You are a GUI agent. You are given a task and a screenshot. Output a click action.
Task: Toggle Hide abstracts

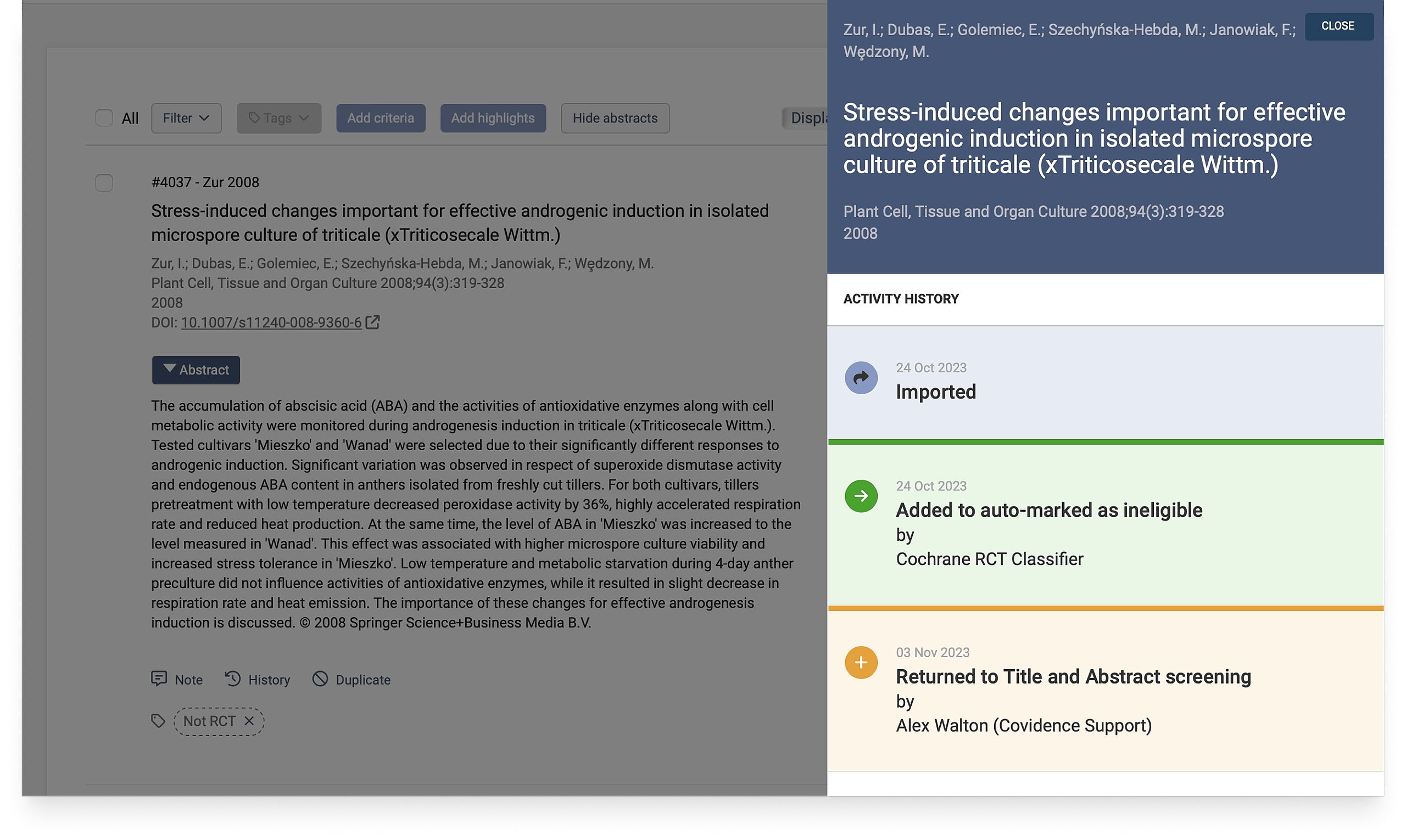click(x=615, y=117)
